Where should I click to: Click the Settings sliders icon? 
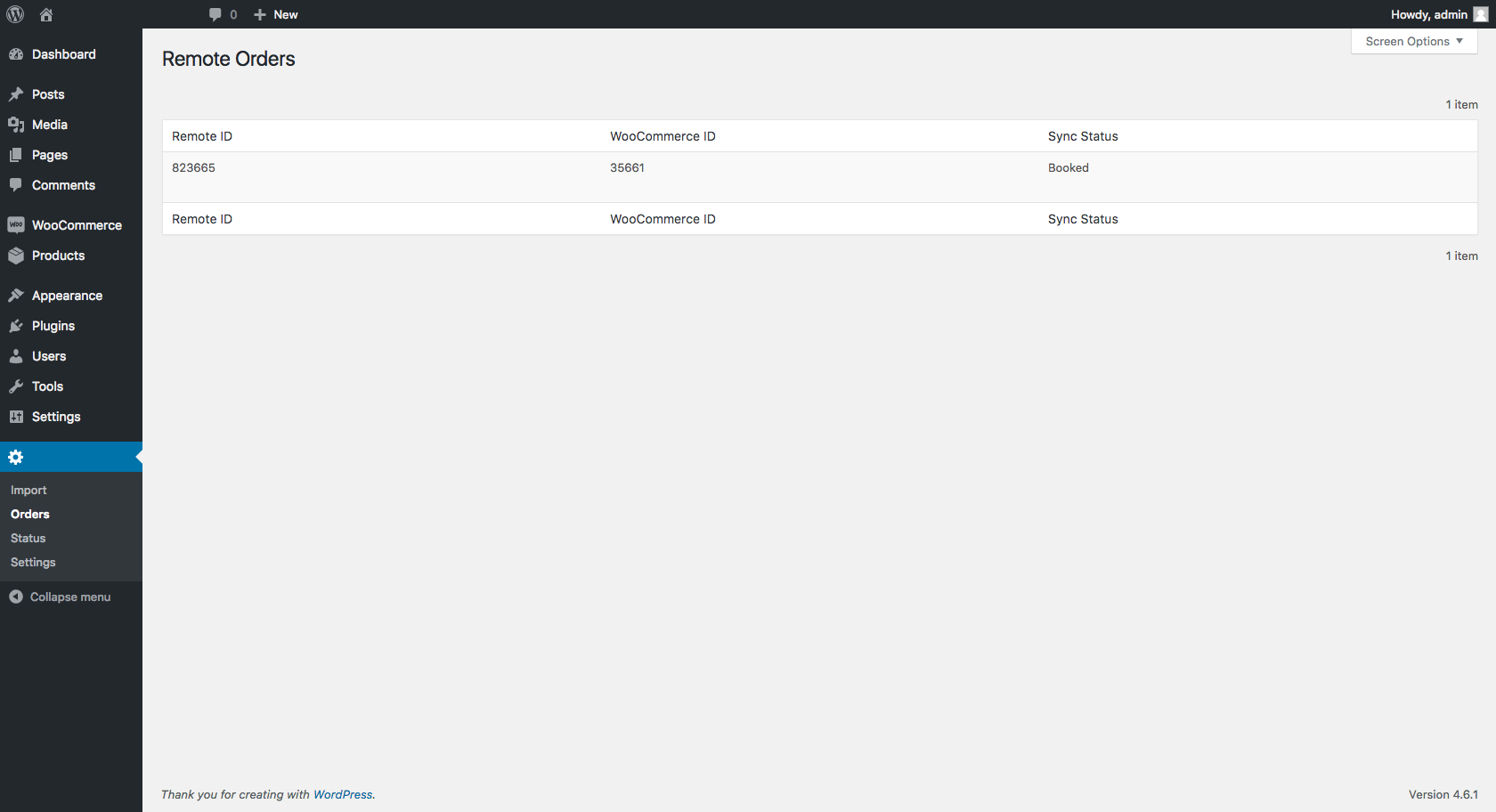(16, 417)
